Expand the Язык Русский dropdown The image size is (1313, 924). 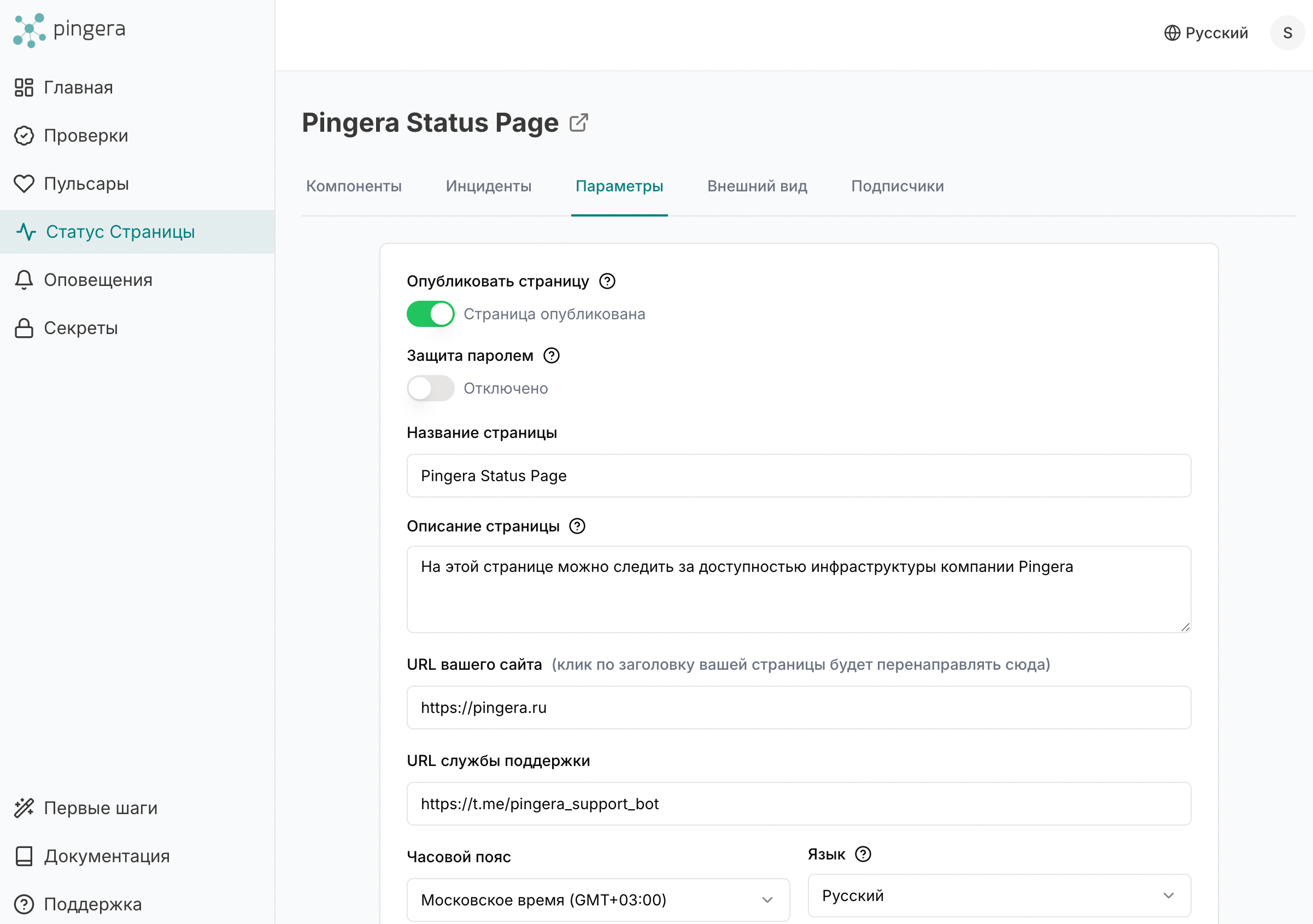(999, 896)
